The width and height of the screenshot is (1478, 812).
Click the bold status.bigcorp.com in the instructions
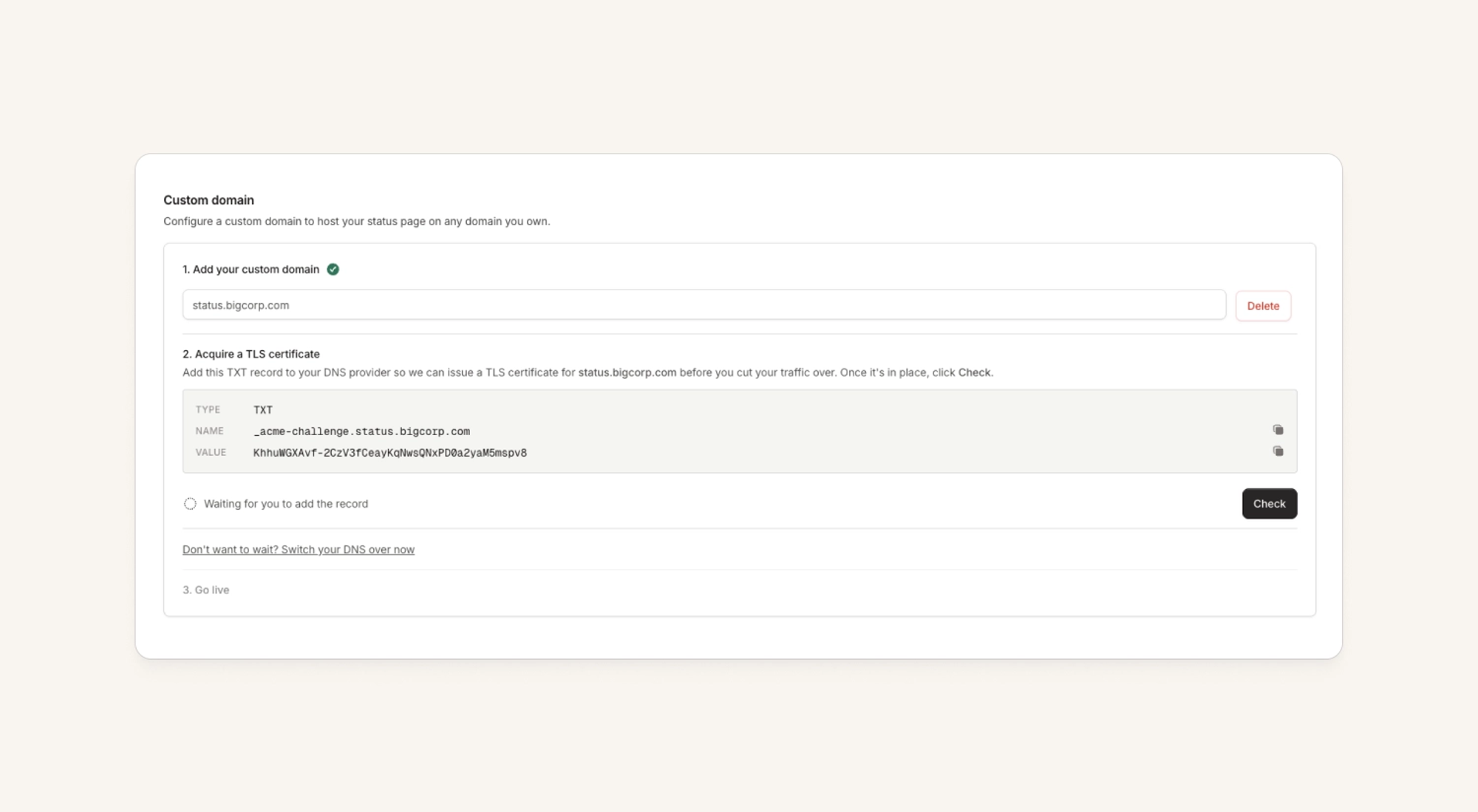(x=627, y=372)
